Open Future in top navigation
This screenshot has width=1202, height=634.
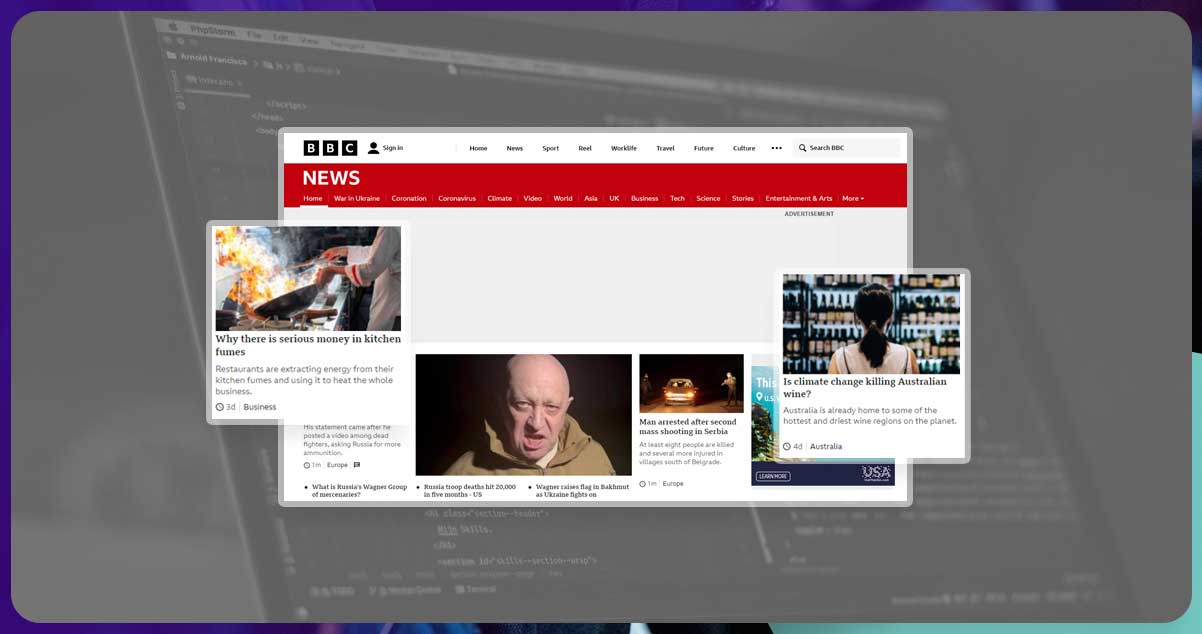[x=704, y=148]
